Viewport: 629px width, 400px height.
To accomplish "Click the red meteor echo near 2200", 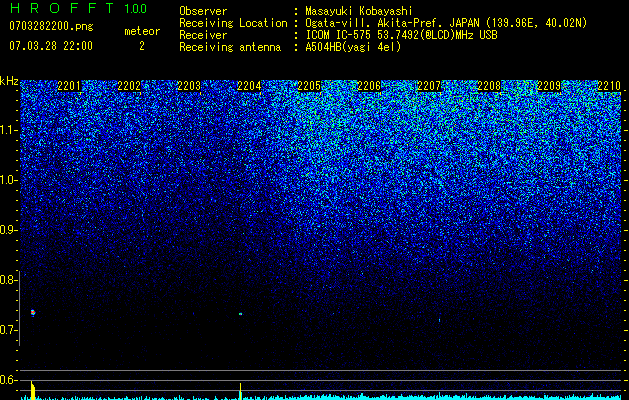I will pyautogui.click(x=33, y=313).
